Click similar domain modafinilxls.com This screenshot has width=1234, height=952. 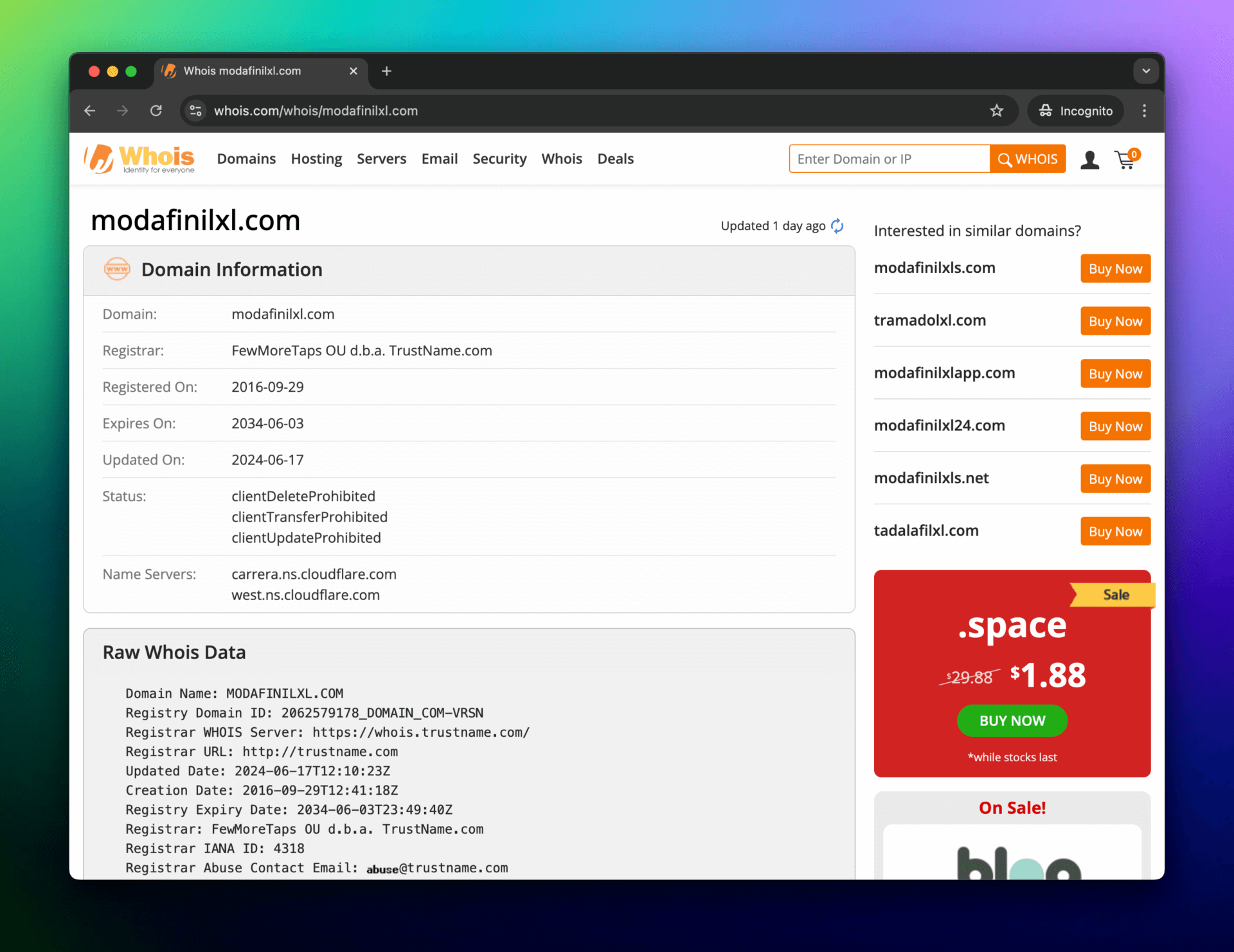(934, 268)
